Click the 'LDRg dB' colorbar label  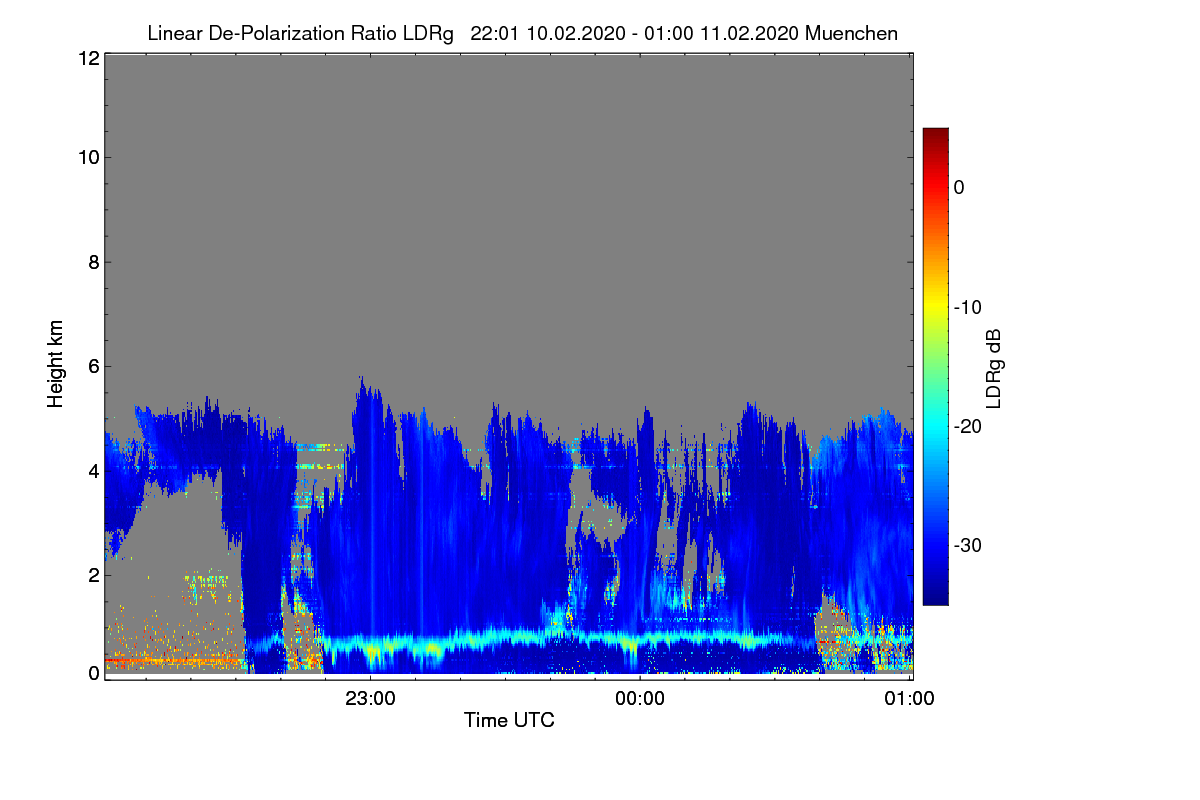(x=994, y=367)
